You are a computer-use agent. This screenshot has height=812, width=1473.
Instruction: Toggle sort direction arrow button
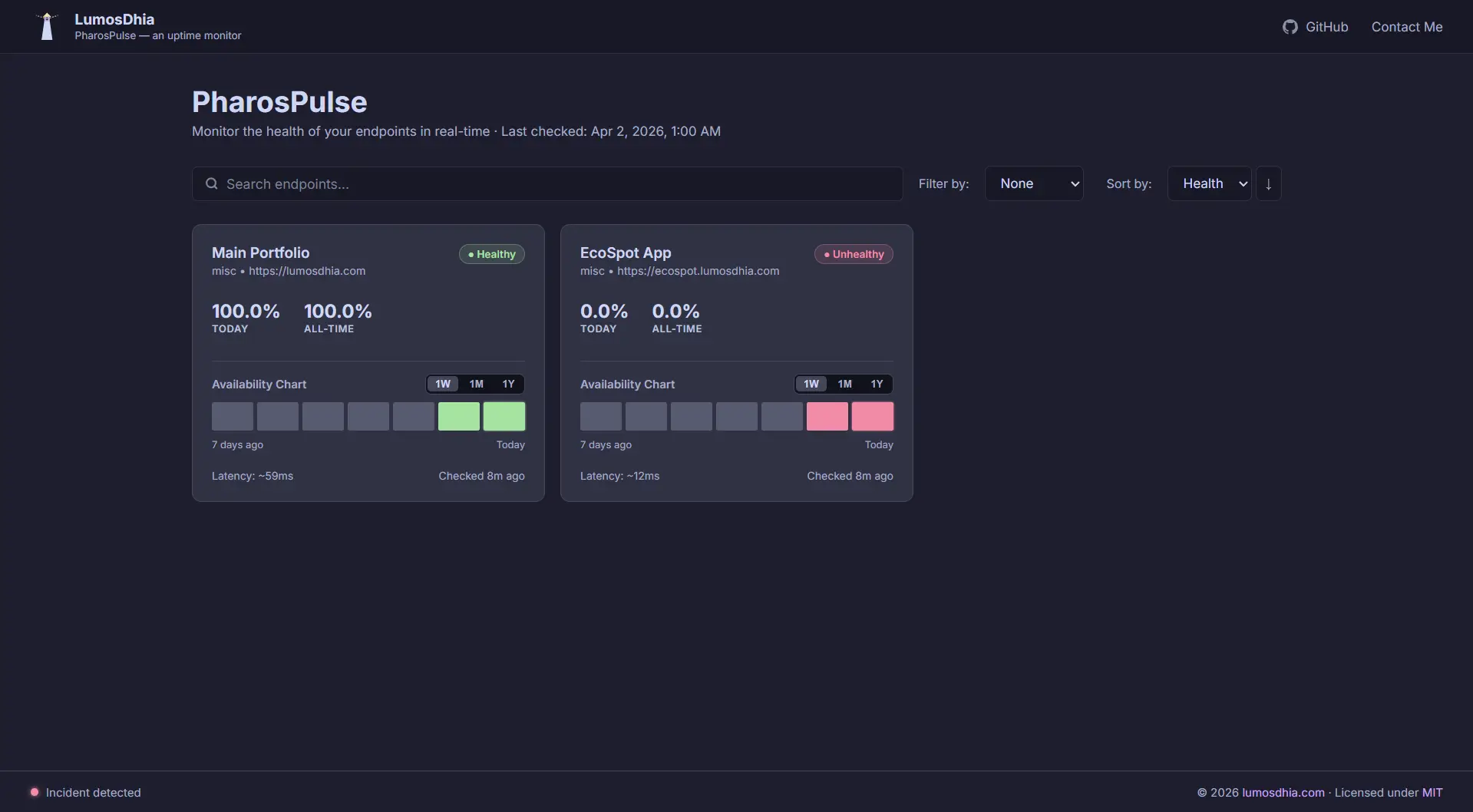point(1268,184)
